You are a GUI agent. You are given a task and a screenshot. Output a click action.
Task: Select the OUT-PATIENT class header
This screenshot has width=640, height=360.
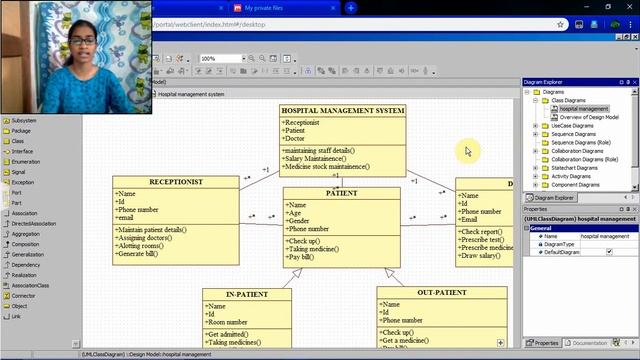tap(442, 293)
